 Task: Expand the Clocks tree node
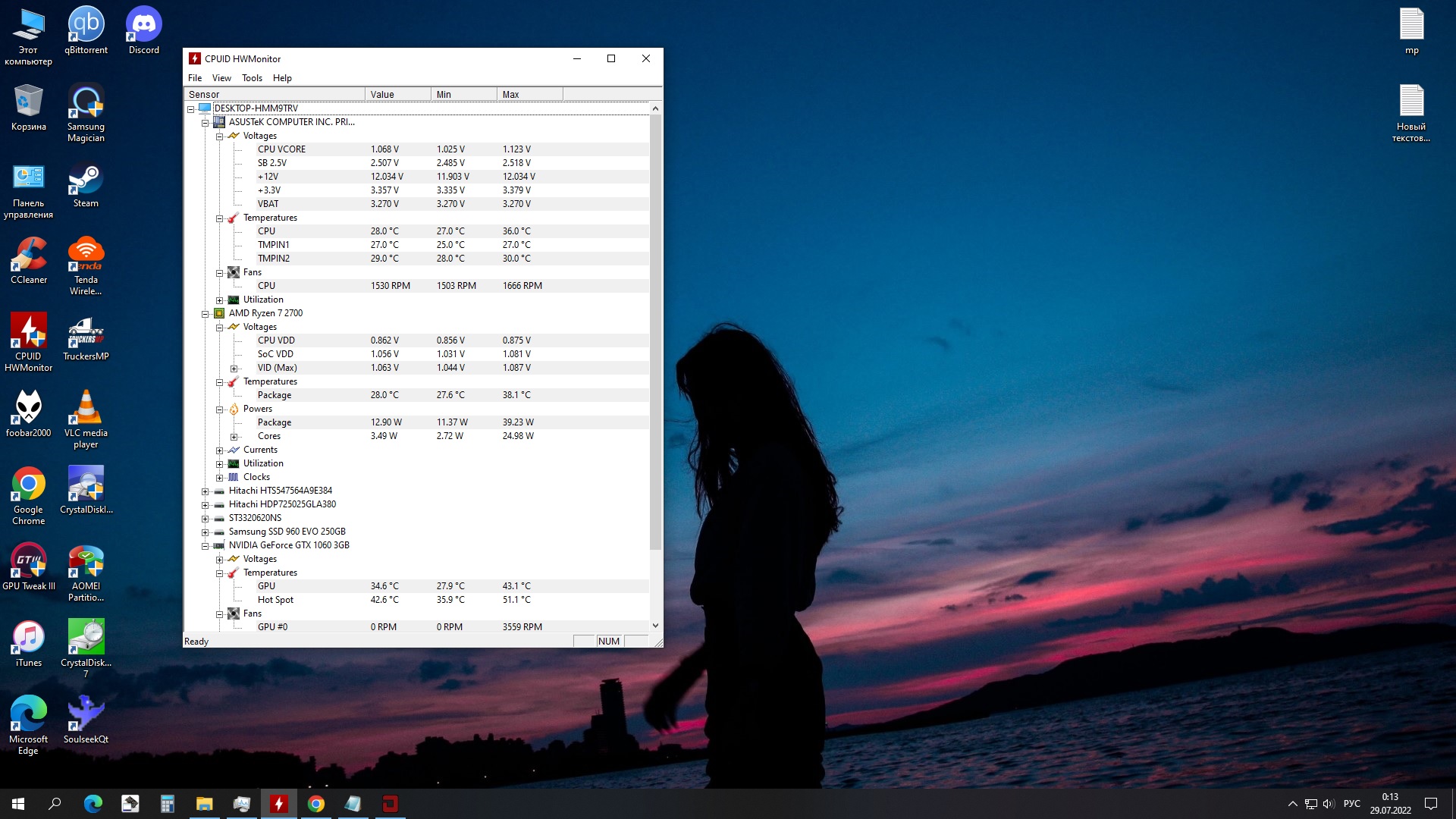point(219,478)
